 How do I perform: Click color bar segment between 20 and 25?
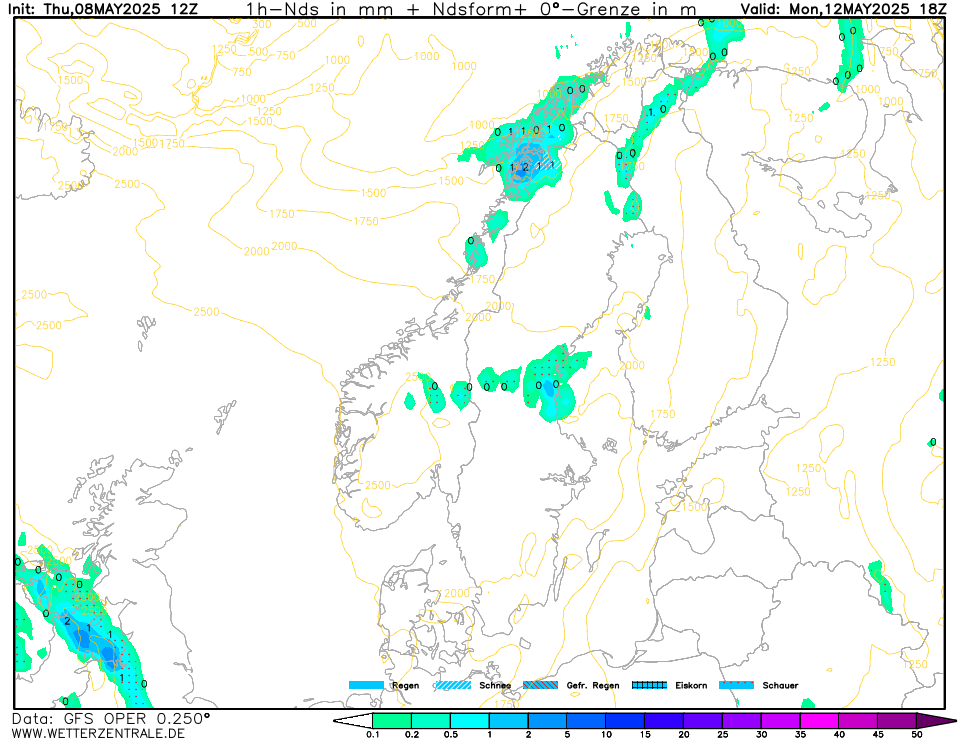(x=703, y=721)
